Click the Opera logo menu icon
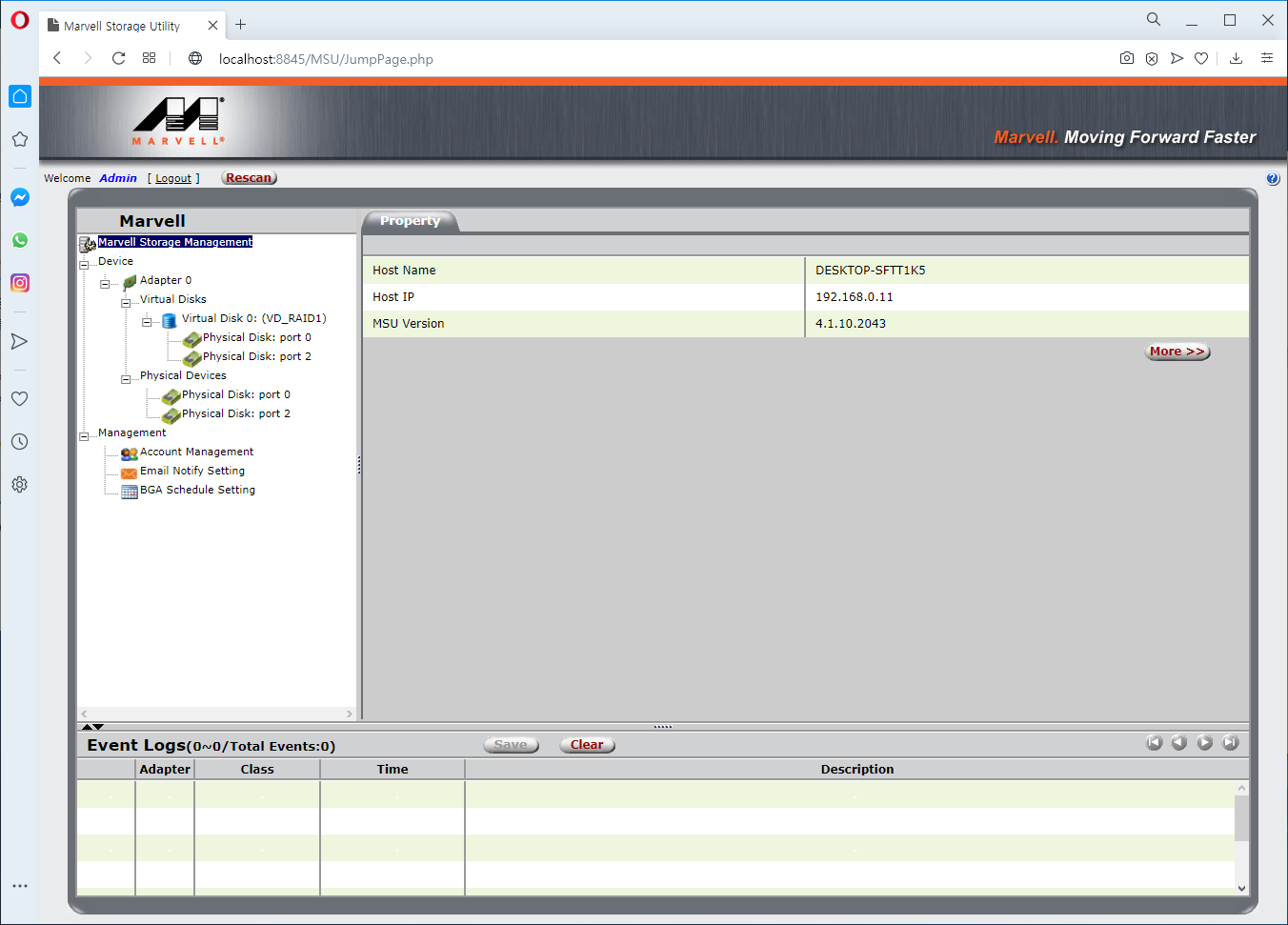This screenshot has width=1288, height=925. [x=19, y=21]
